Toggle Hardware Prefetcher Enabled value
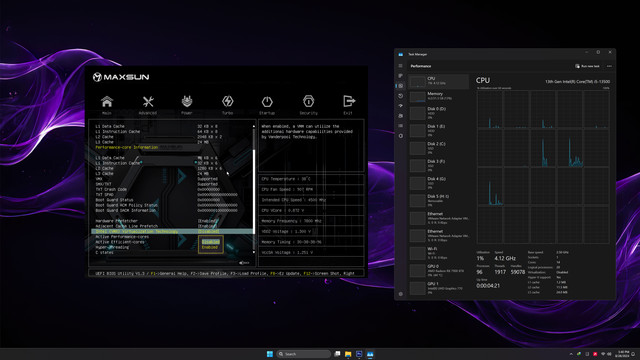Image resolution: width=640 pixels, height=360 pixels. point(208,221)
